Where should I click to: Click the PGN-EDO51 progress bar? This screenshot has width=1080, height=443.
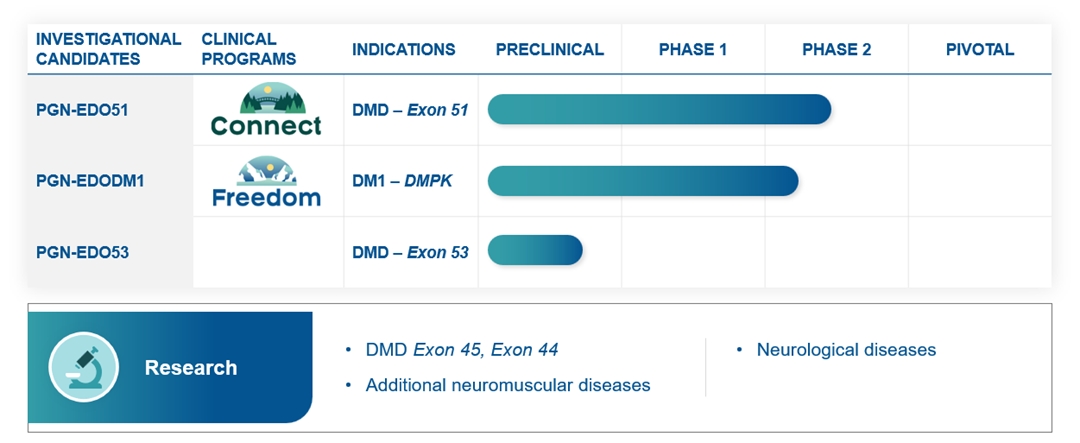tap(659, 110)
